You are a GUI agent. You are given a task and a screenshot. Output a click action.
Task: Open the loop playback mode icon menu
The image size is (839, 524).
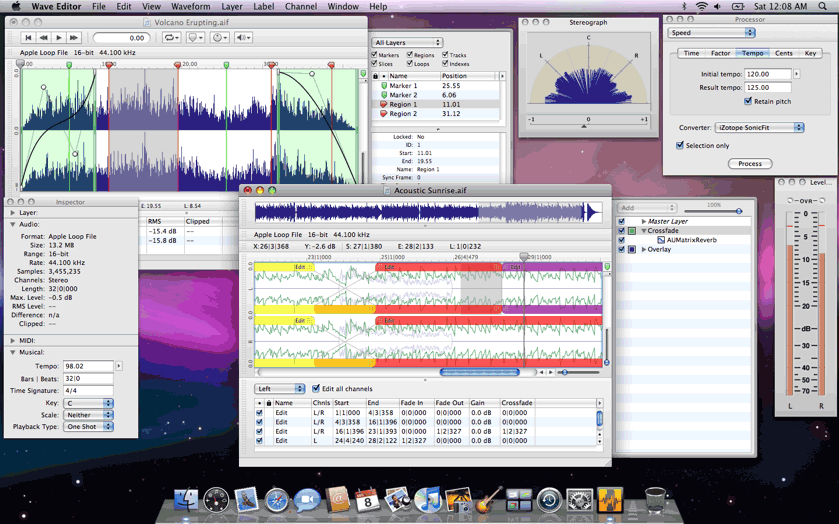pyautogui.click(x=171, y=38)
